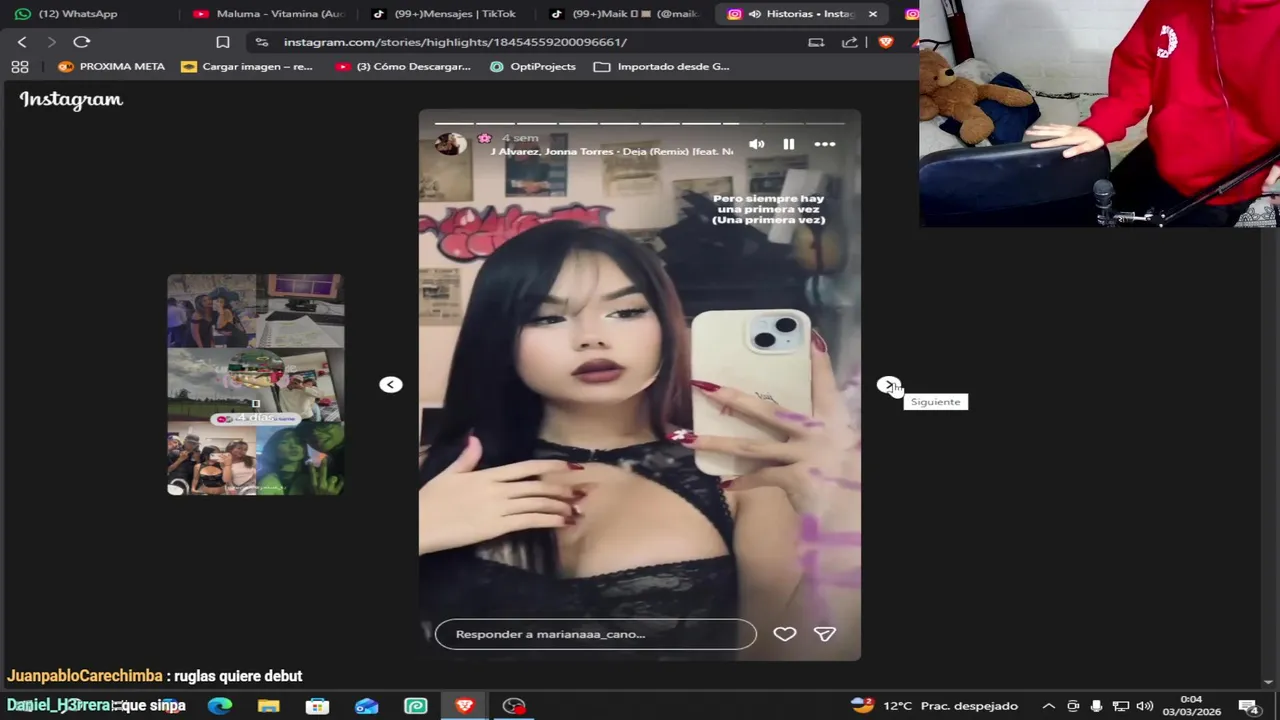Bookmark this page icon
Image resolution: width=1280 pixels, height=720 pixels.
[223, 42]
